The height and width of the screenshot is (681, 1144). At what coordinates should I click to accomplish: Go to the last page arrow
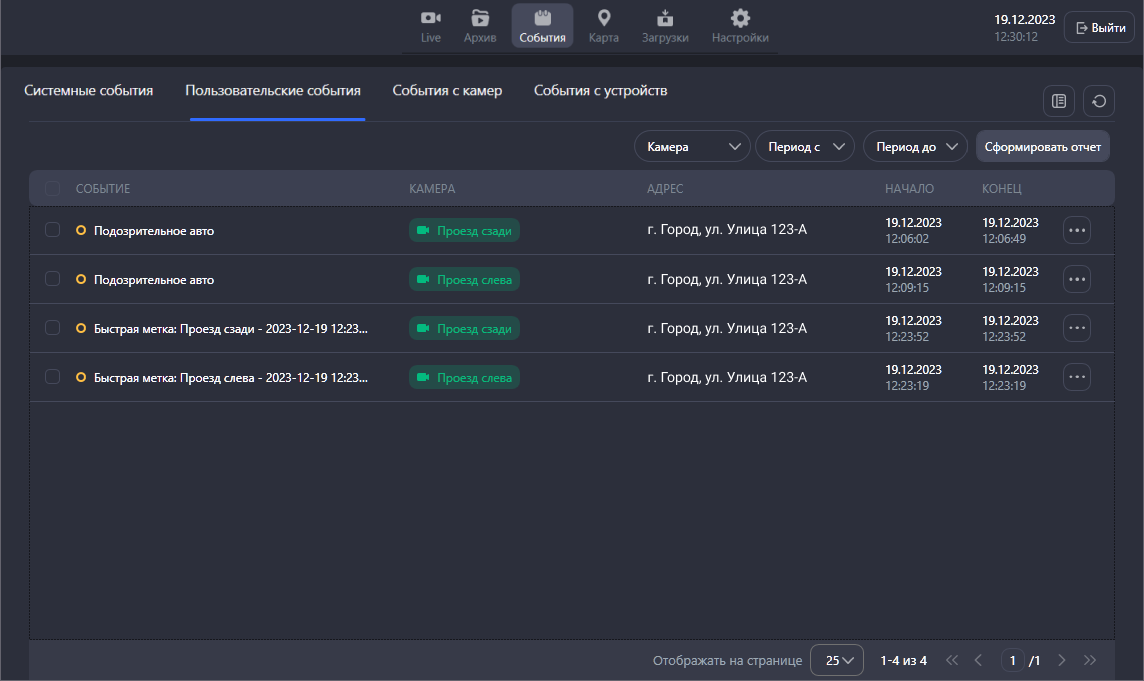click(1090, 660)
